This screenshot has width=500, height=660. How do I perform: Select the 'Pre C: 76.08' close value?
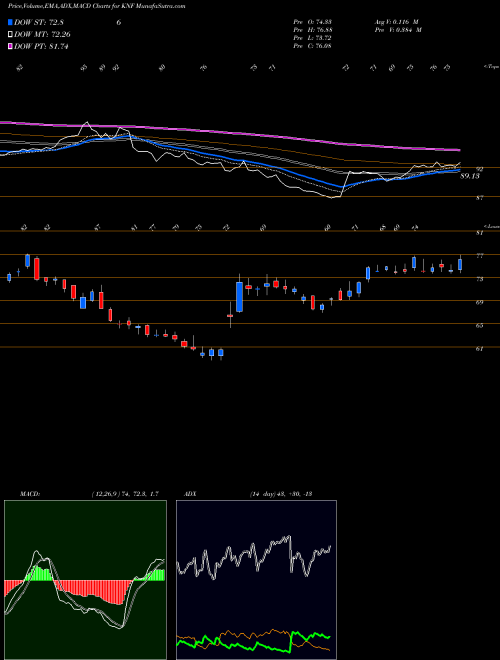(312, 46)
